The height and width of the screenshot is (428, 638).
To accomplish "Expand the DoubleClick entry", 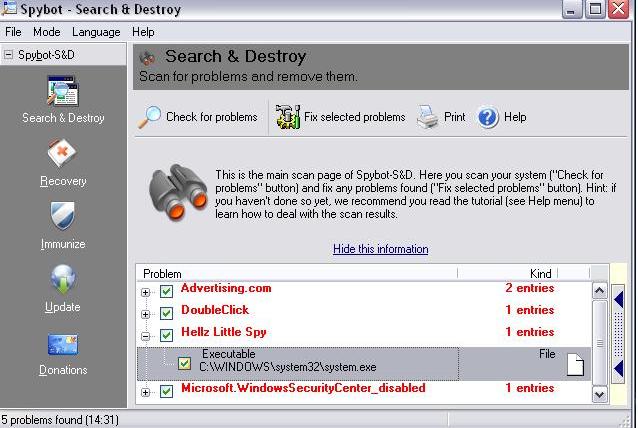I will (x=146, y=314).
